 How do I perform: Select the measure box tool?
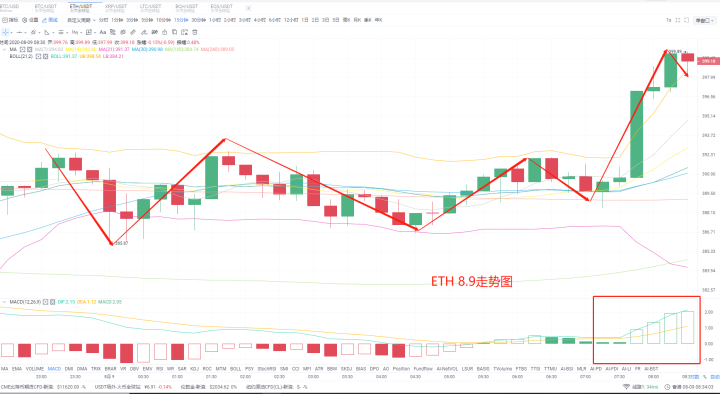point(89,32)
